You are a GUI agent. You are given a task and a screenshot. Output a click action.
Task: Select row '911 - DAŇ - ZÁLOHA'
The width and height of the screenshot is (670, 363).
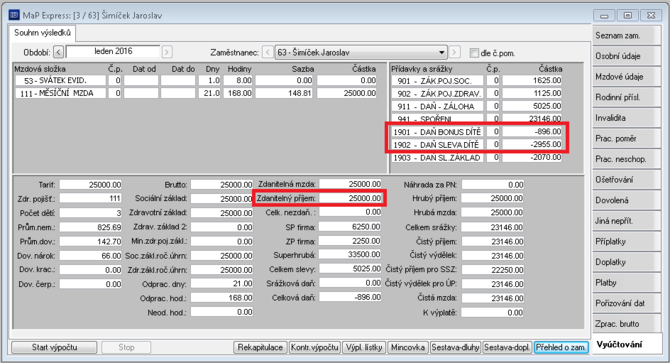click(477, 106)
